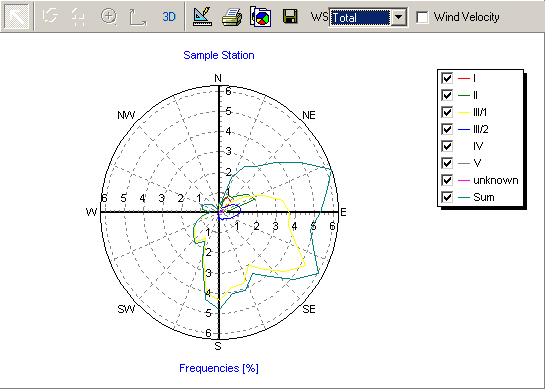Uncheck series V in legend
Viewport: 545px width, 389px height.
(x=447, y=163)
